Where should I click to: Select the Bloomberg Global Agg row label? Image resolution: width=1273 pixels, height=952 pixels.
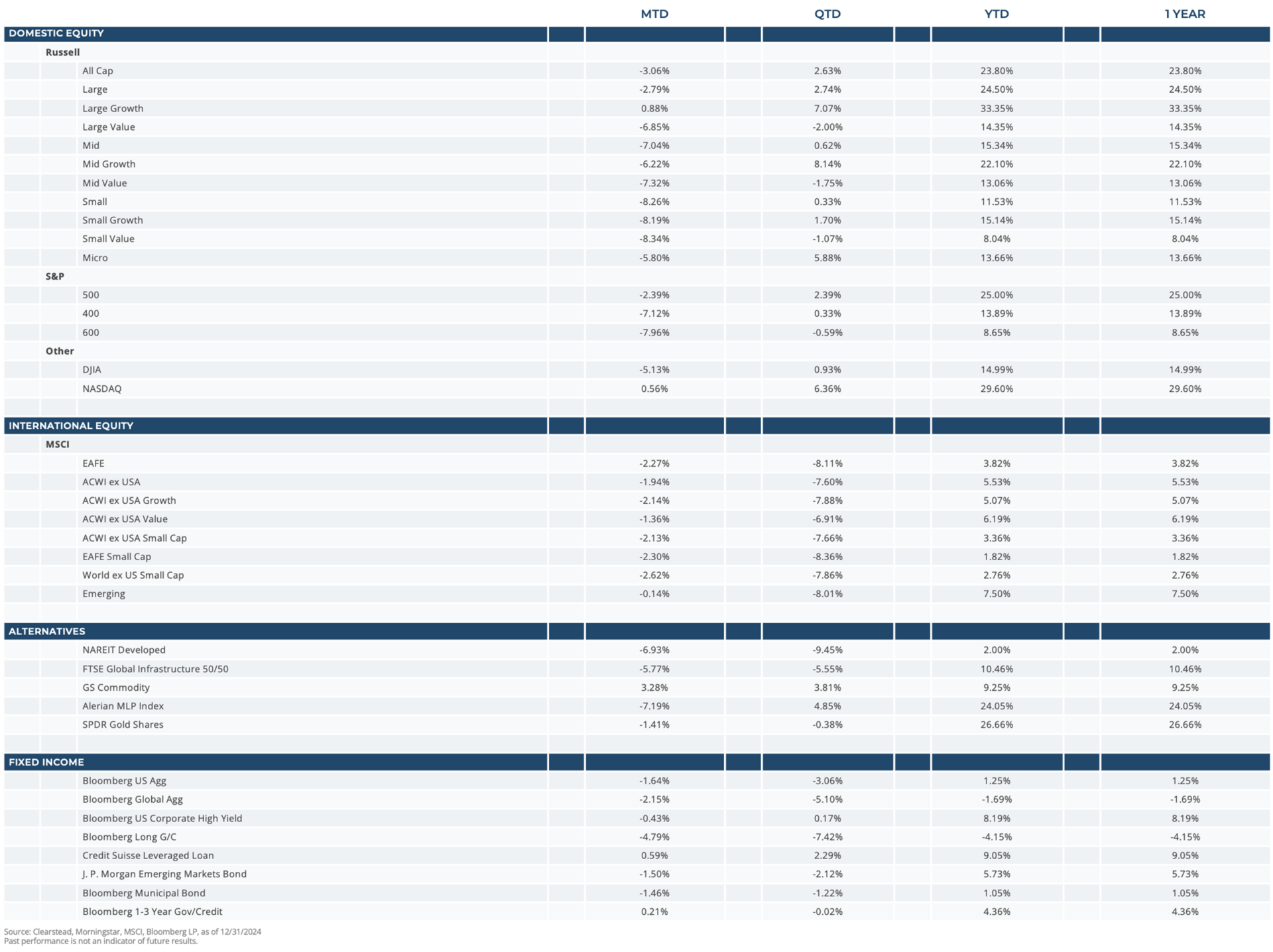tap(133, 800)
